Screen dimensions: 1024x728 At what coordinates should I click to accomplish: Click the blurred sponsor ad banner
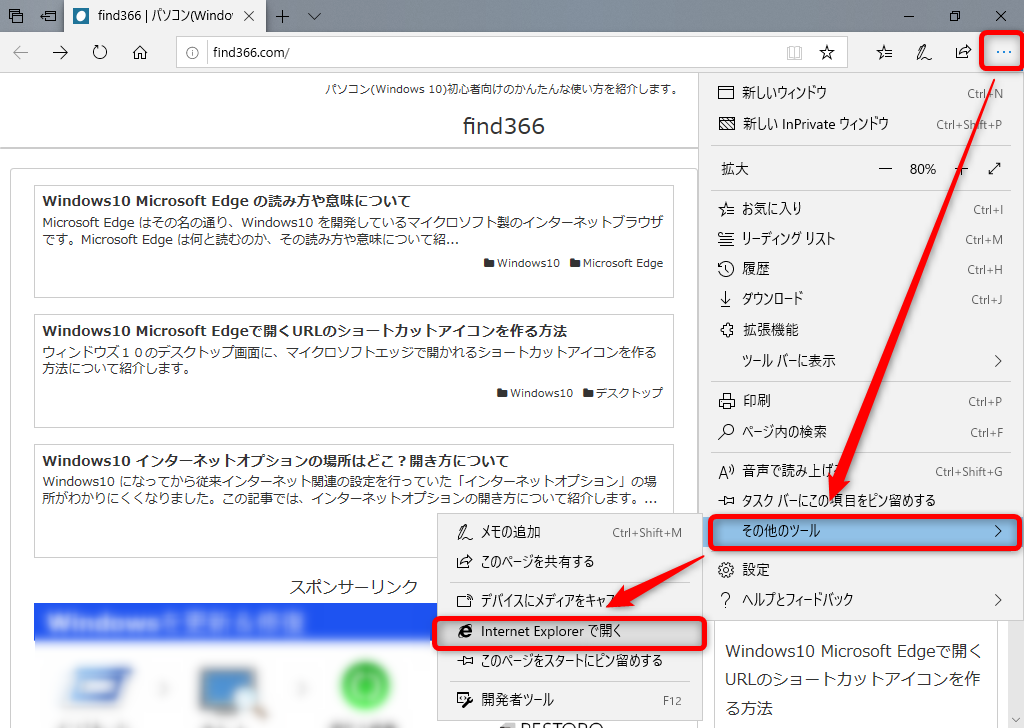pos(235,665)
